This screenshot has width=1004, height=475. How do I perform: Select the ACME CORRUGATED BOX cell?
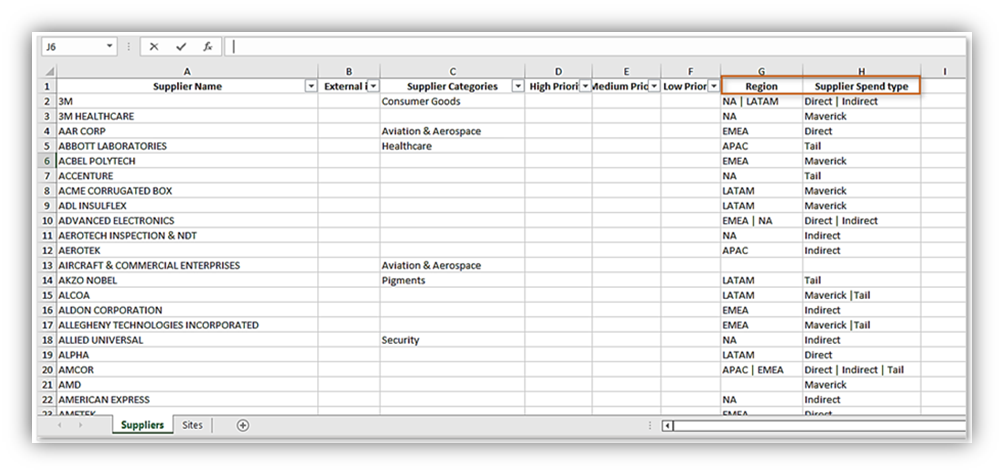pyautogui.click(x=188, y=191)
